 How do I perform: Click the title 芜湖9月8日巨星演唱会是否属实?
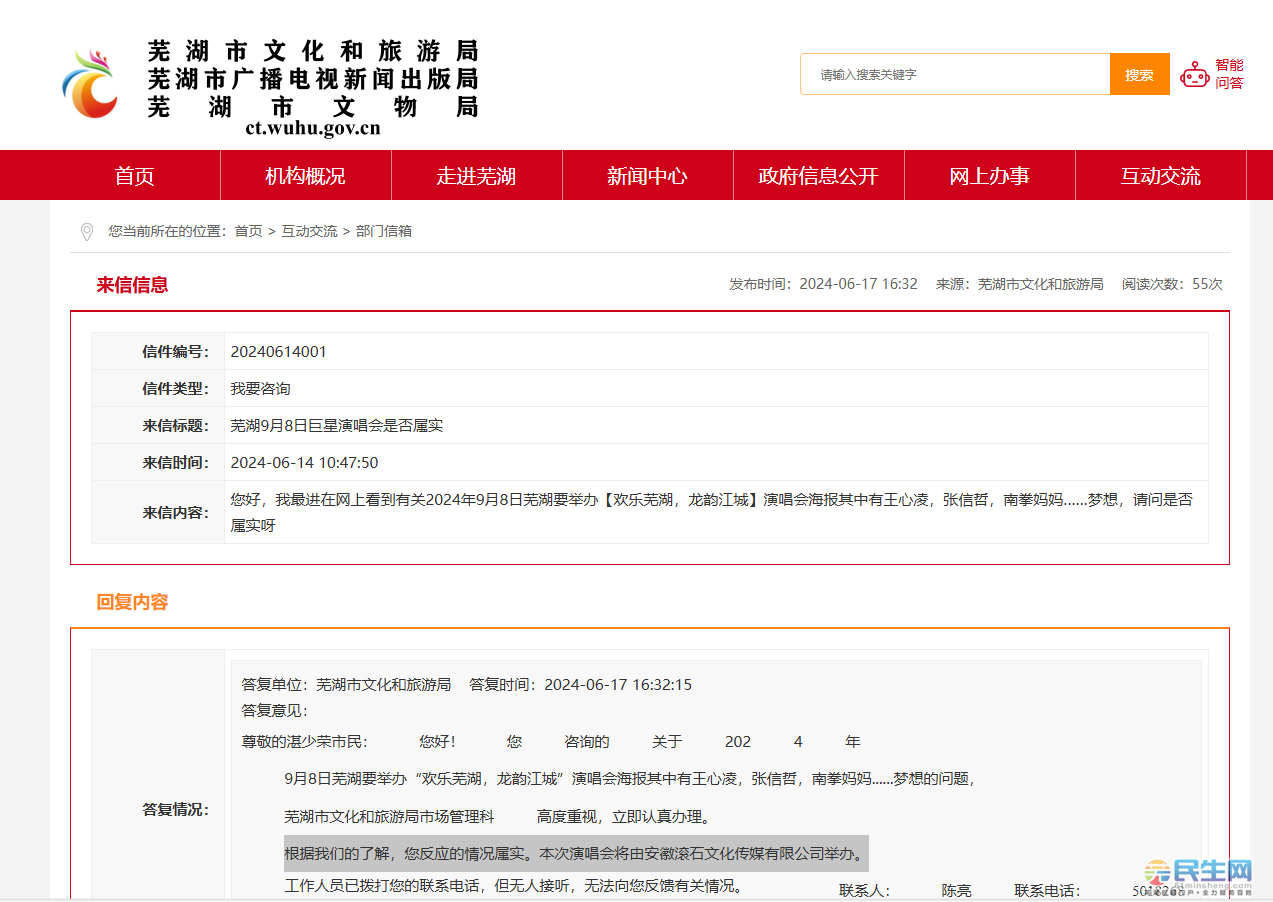click(336, 426)
